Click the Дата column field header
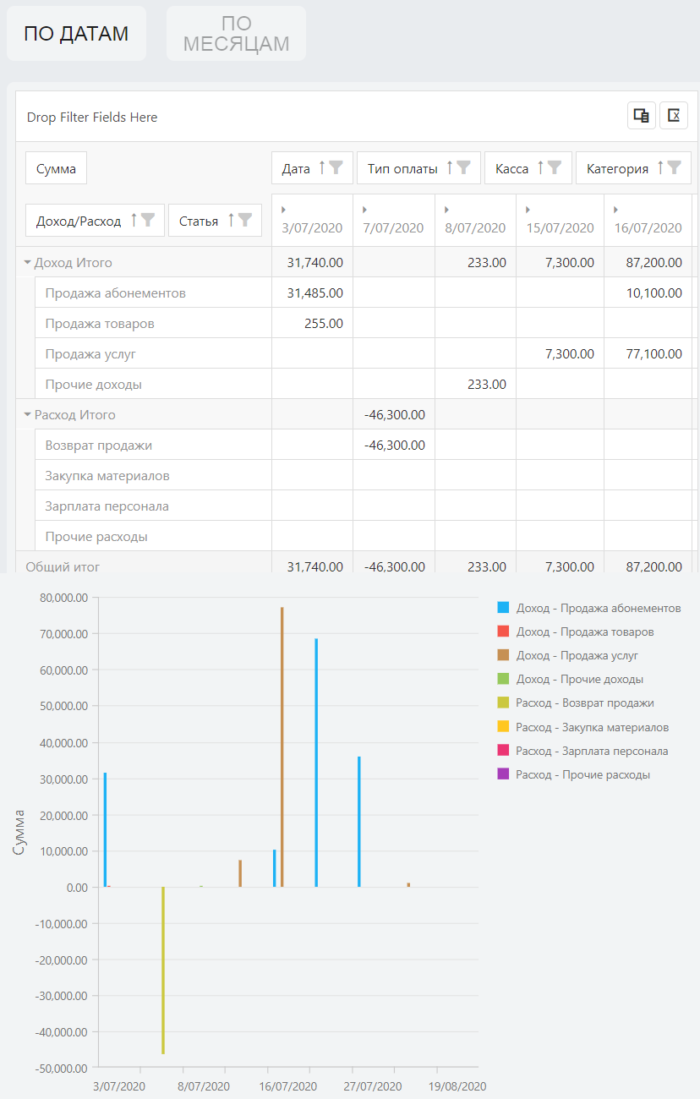Screen dimensions: 700x1099 click(x=312, y=168)
